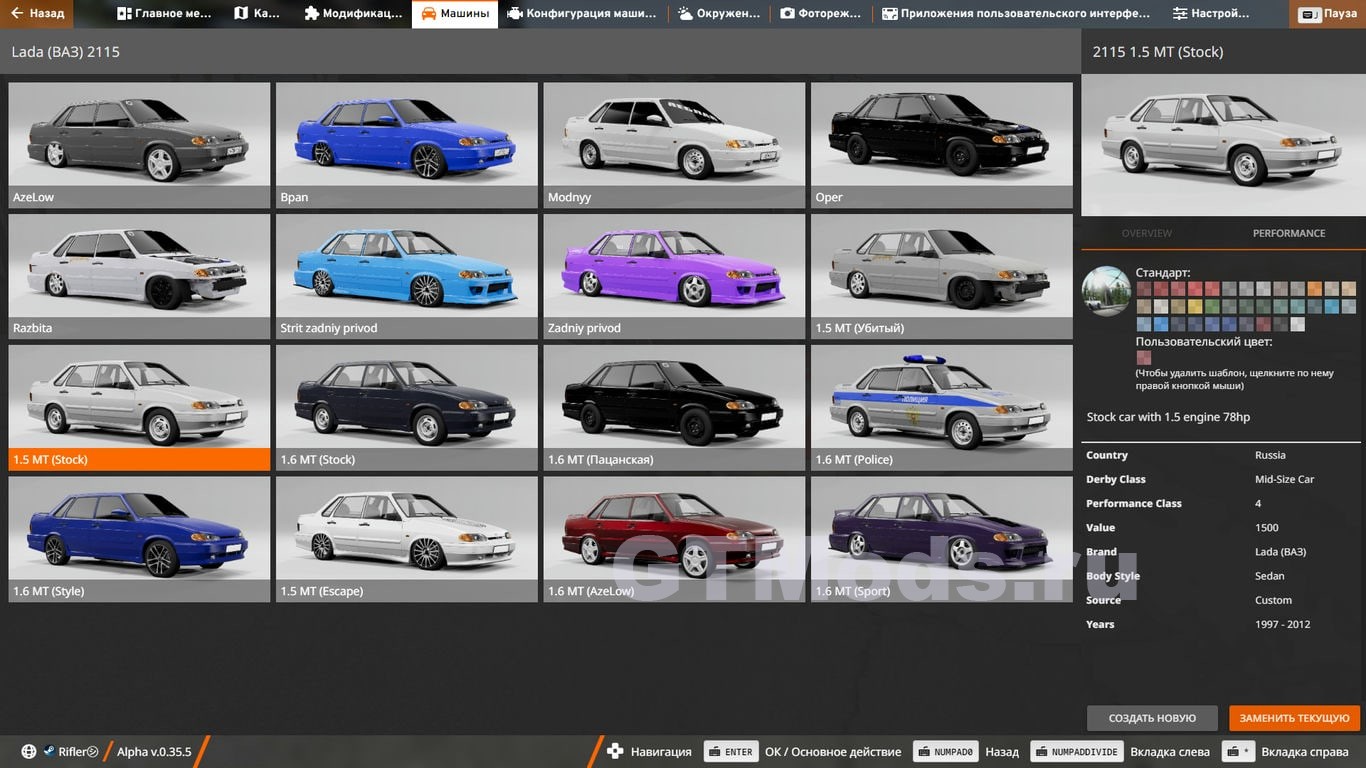Open the map tab icon

tap(241, 14)
